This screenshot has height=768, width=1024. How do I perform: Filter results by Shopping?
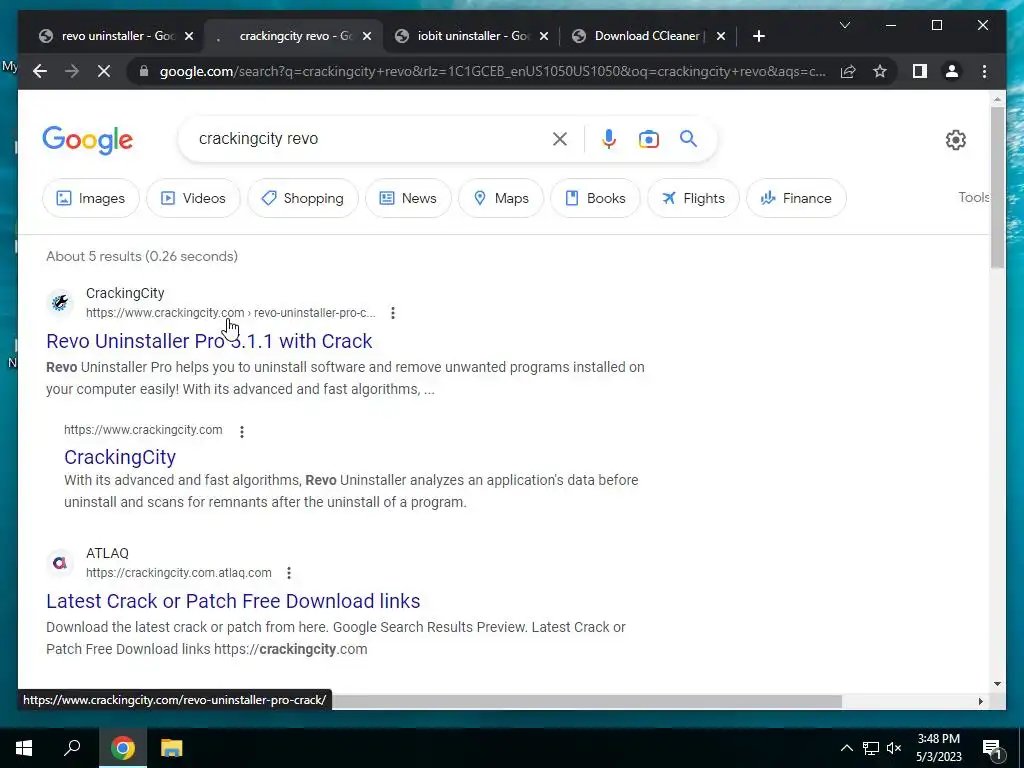click(302, 198)
